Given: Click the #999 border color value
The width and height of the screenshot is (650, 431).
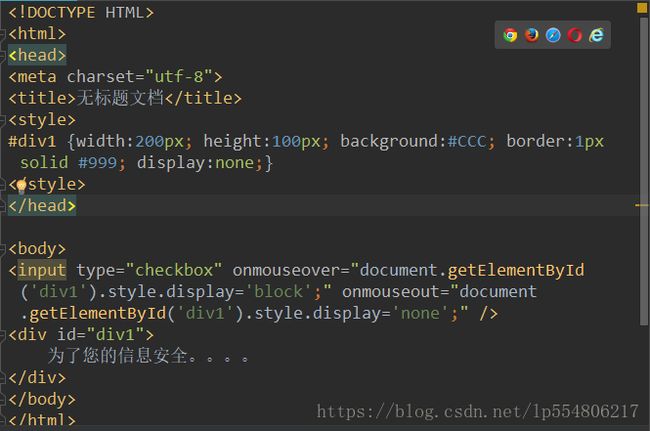Looking at the screenshot, I should [98, 163].
